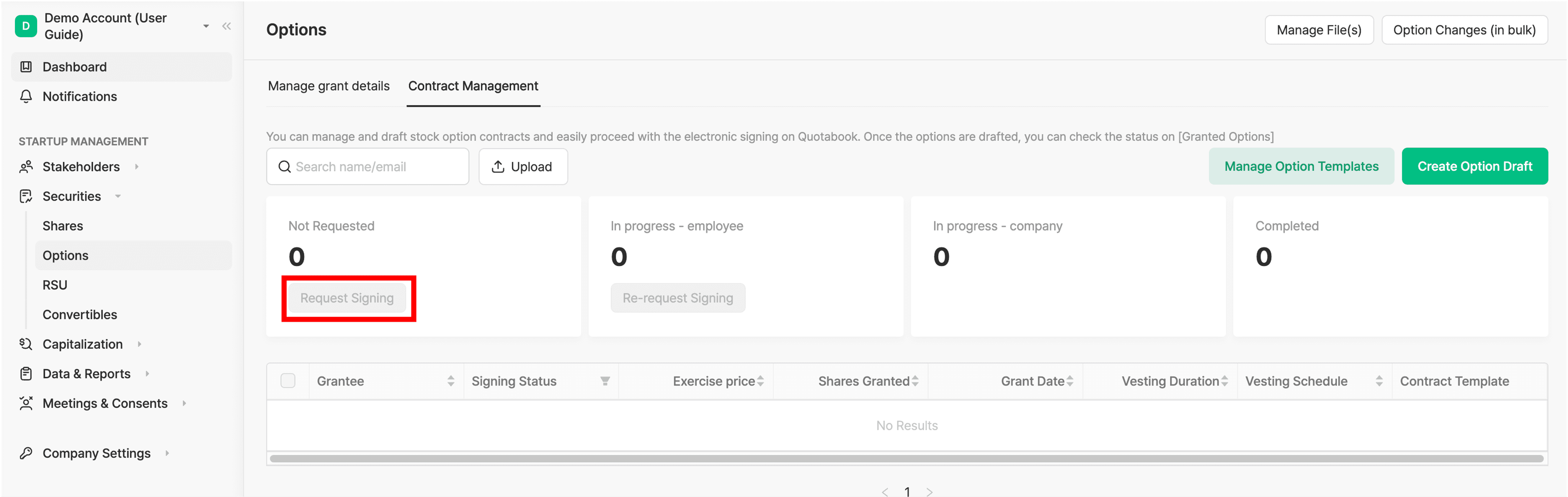Viewport: 1568px width, 497px height.
Task: Open the Demo Account dropdown arrow
Action: click(206, 26)
